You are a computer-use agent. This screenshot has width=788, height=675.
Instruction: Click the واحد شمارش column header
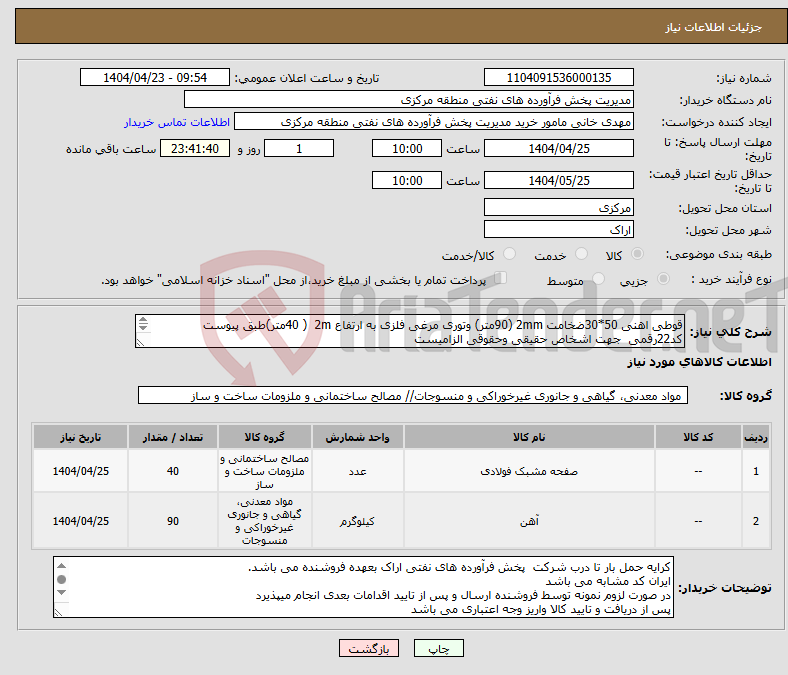357,437
